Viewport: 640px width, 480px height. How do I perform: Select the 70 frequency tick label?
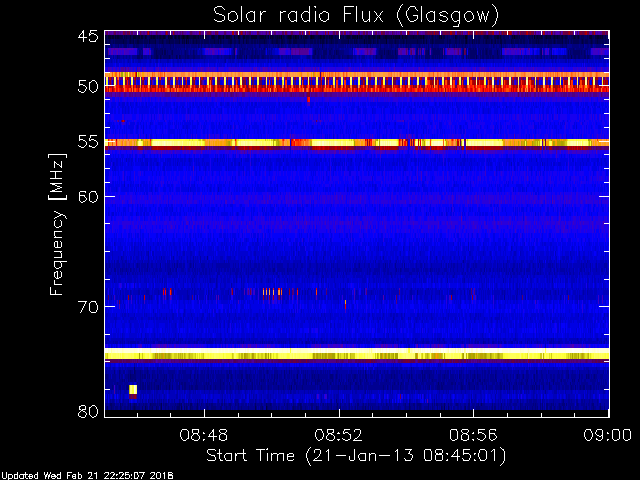pos(88,307)
